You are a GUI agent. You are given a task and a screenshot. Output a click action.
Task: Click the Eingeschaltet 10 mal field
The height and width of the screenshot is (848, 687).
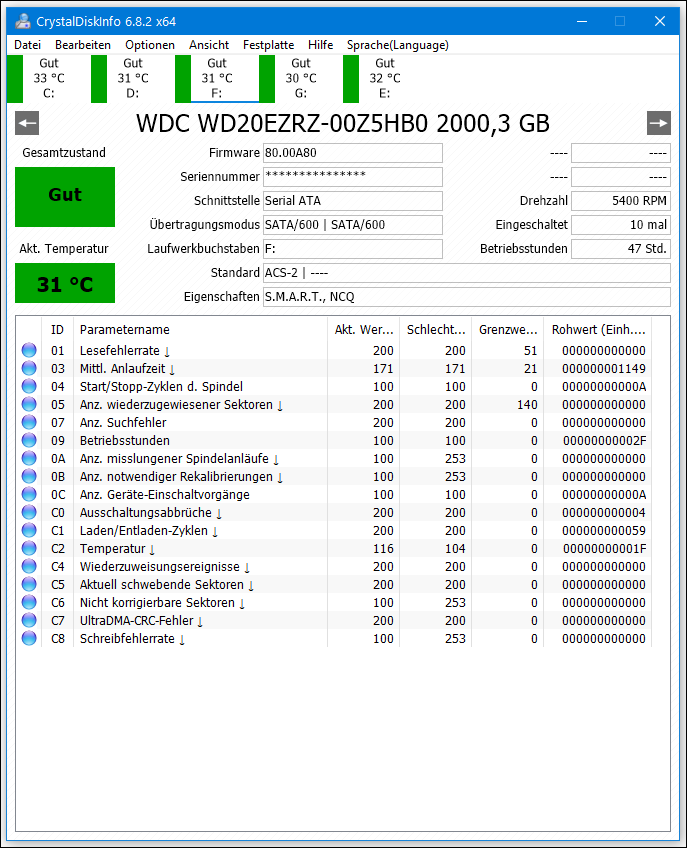click(x=621, y=224)
